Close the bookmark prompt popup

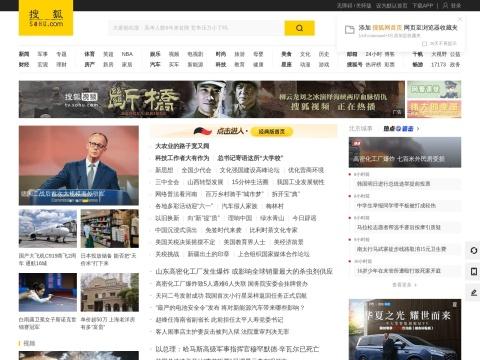click(x=460, y=19)
